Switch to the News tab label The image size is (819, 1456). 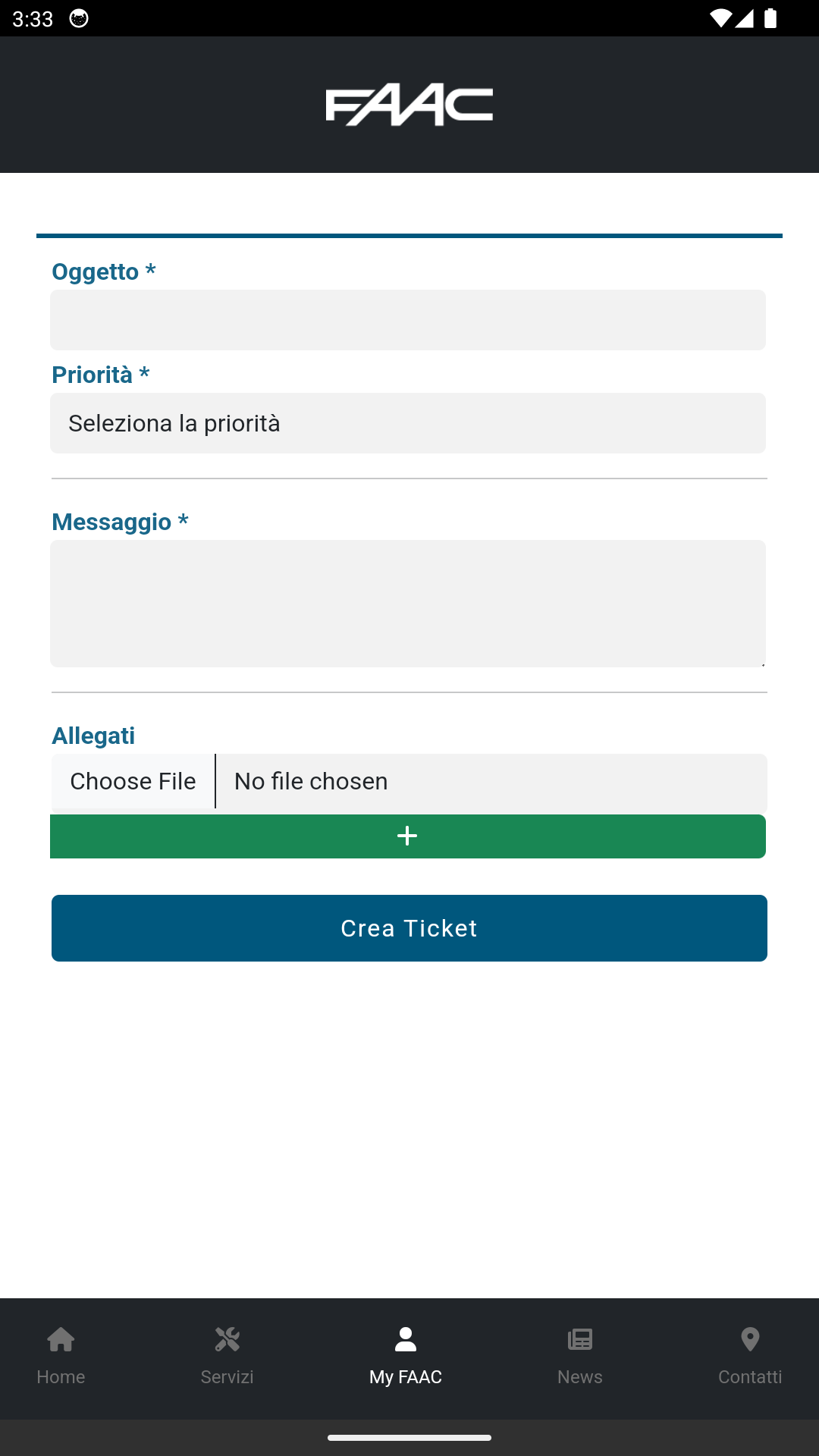click(580, 1377)
